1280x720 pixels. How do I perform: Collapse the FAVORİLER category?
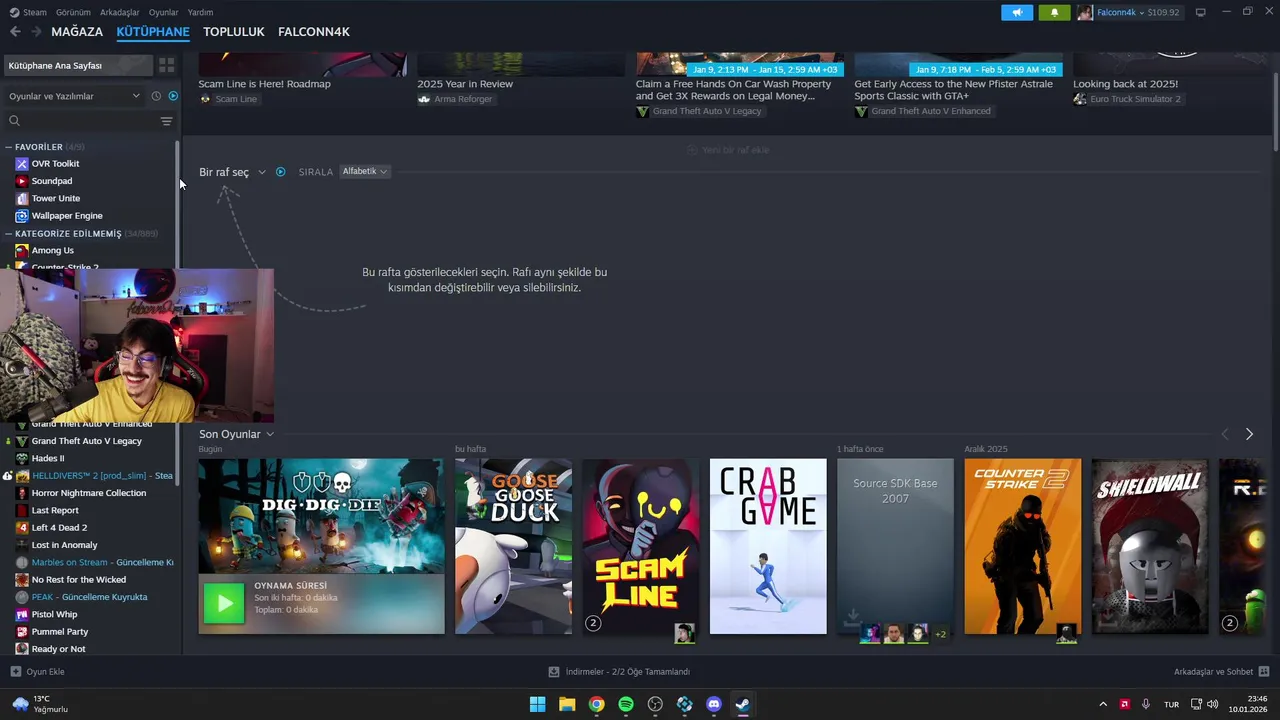pos(8,147)
